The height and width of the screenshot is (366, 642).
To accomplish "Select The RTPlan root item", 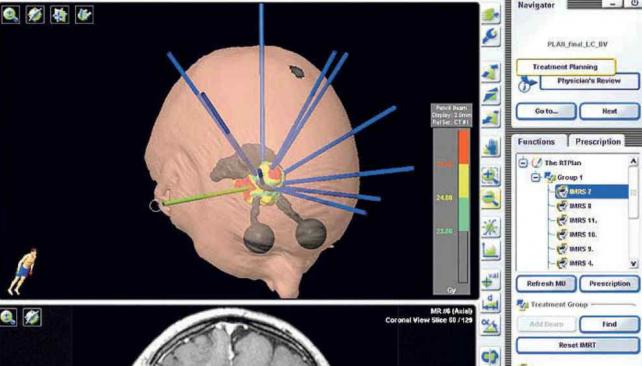I will [563, 163].
